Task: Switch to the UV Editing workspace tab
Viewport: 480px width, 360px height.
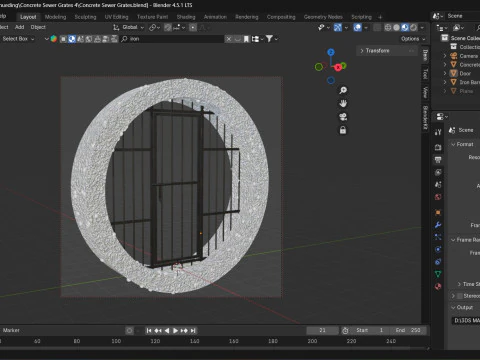Action: click(x=116, y=17)
